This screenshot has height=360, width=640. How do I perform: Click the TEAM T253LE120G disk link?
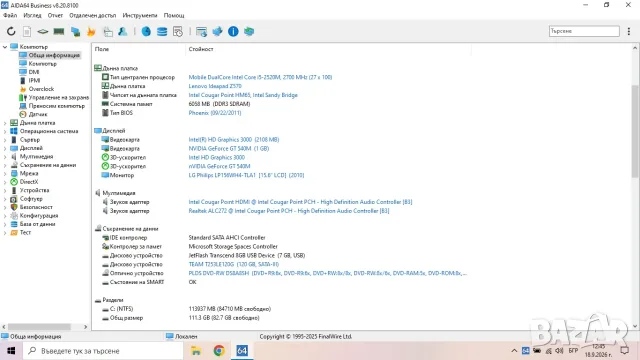coord(233,264)
